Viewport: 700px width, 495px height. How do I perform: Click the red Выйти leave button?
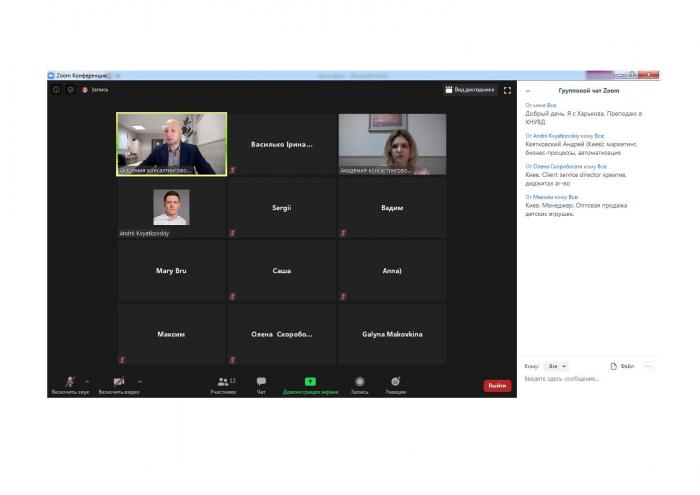496,386
